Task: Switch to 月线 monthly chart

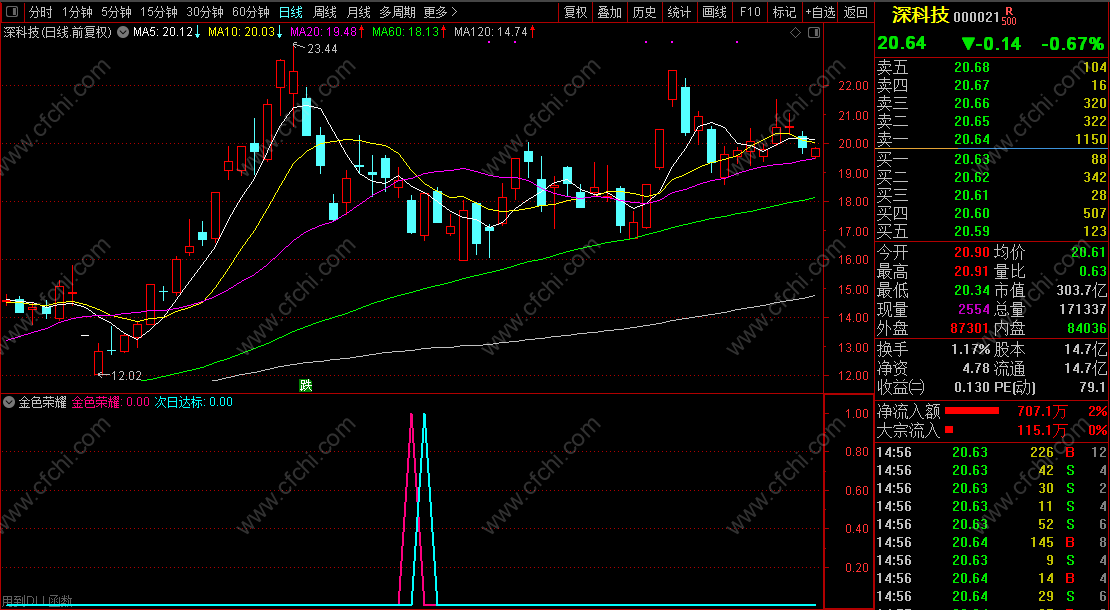Action: click(359, 12)
